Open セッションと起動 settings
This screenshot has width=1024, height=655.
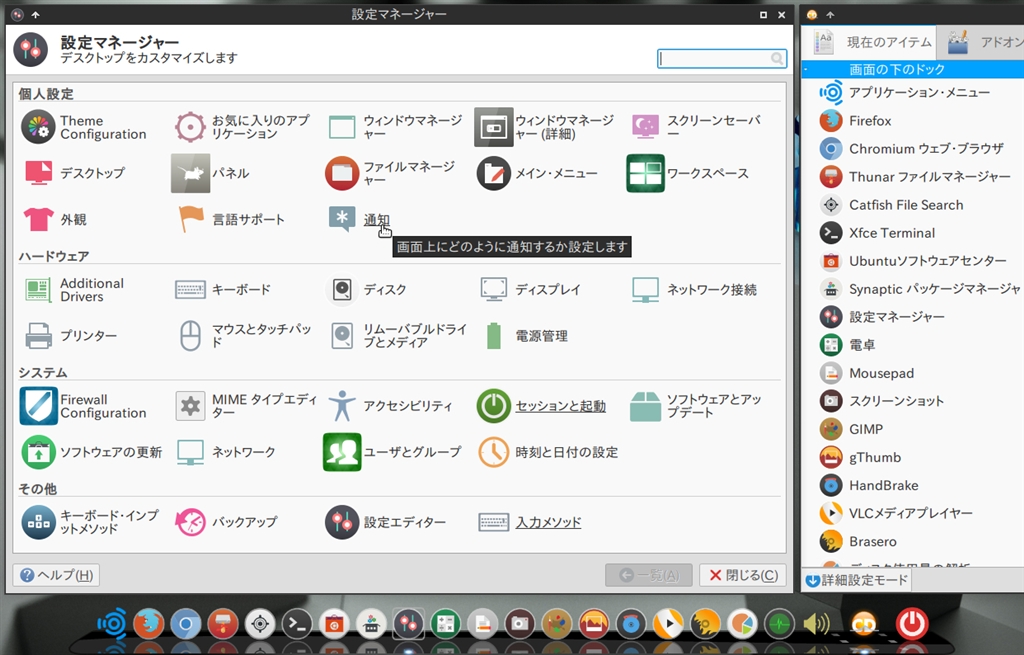click(x=541, y=406)
